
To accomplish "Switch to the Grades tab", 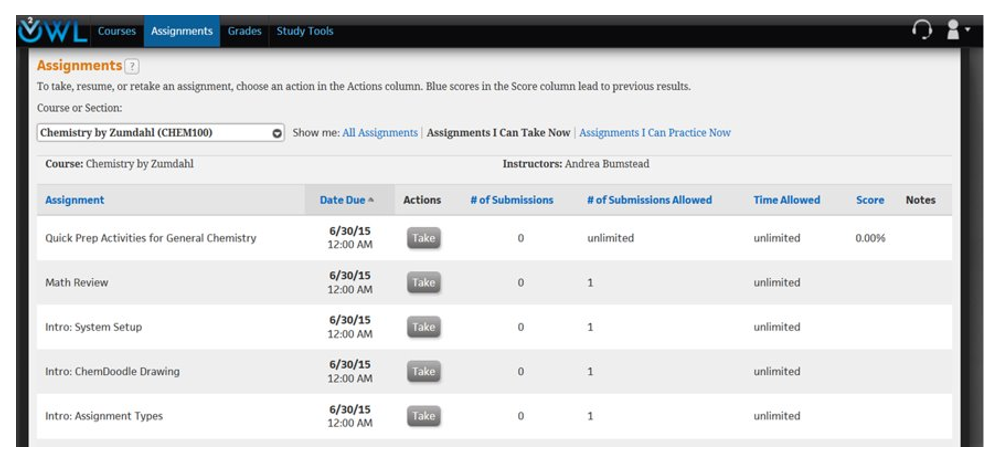I will click(x=244, y=31).
